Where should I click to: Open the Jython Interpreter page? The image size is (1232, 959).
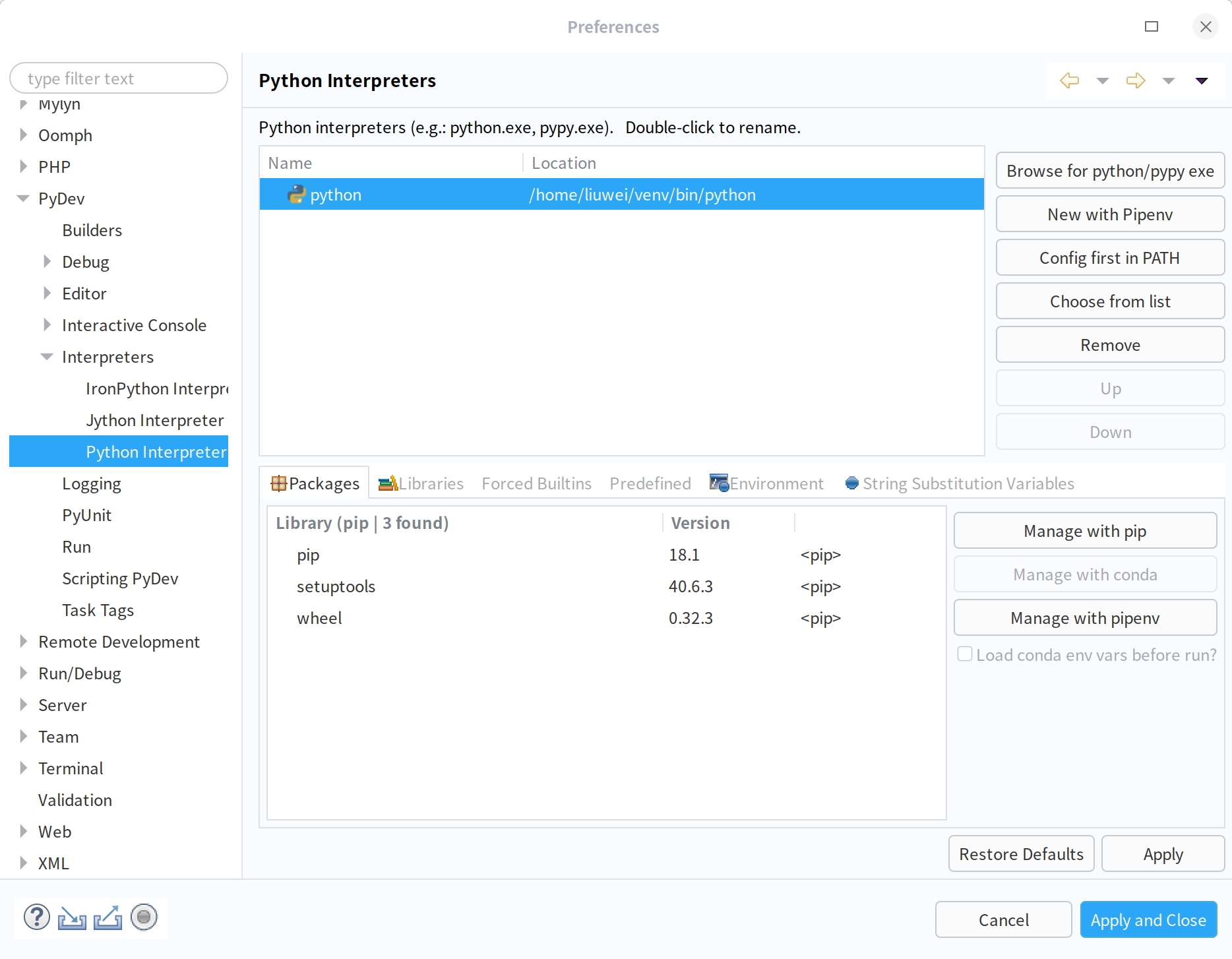click(x=155, y=420)
